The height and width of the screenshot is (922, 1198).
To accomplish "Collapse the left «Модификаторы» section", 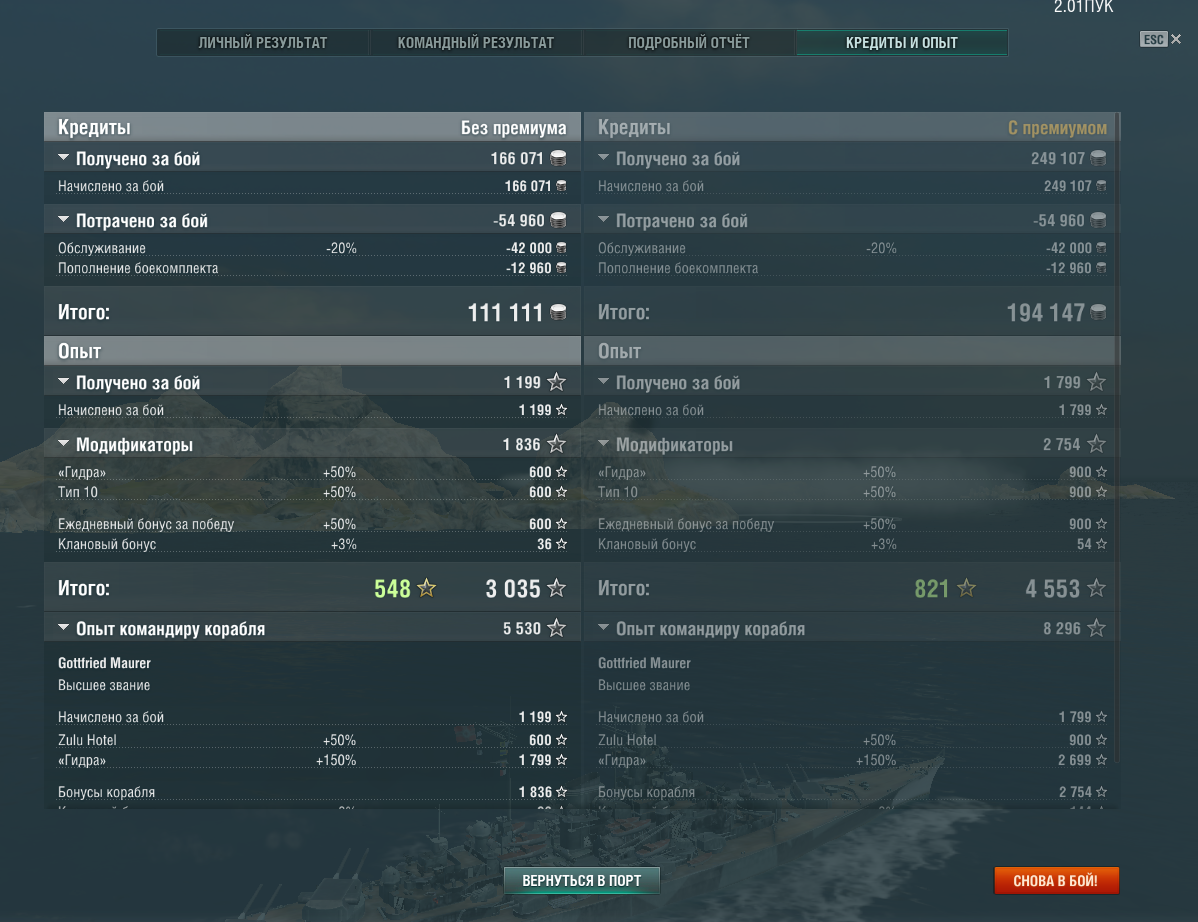I will click(63, 443).
